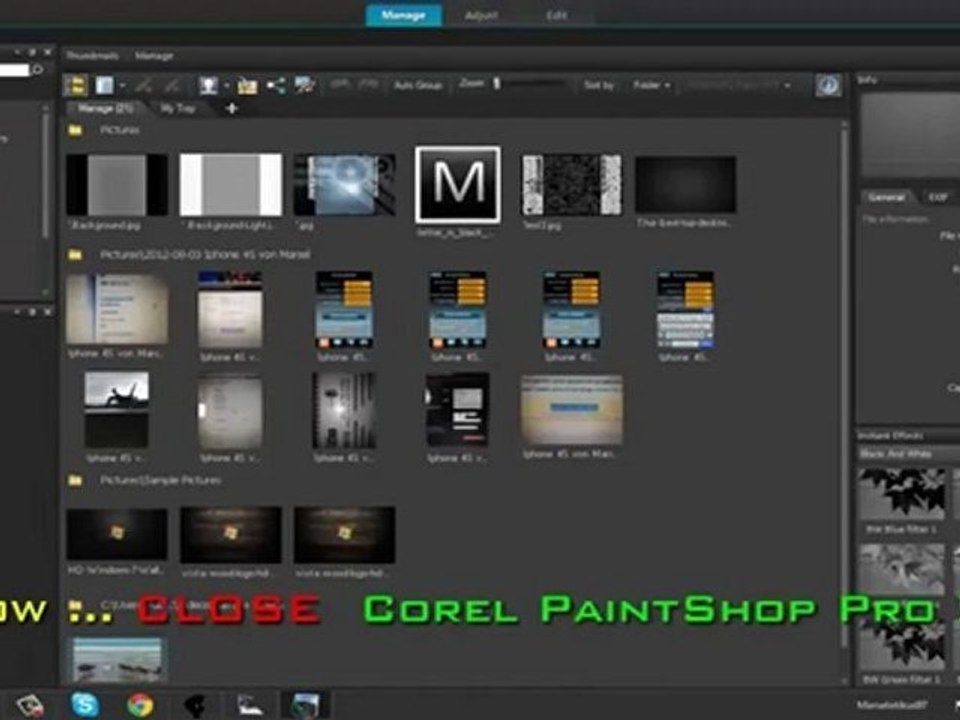Click the Preview mode page icon

click(105, 85)
